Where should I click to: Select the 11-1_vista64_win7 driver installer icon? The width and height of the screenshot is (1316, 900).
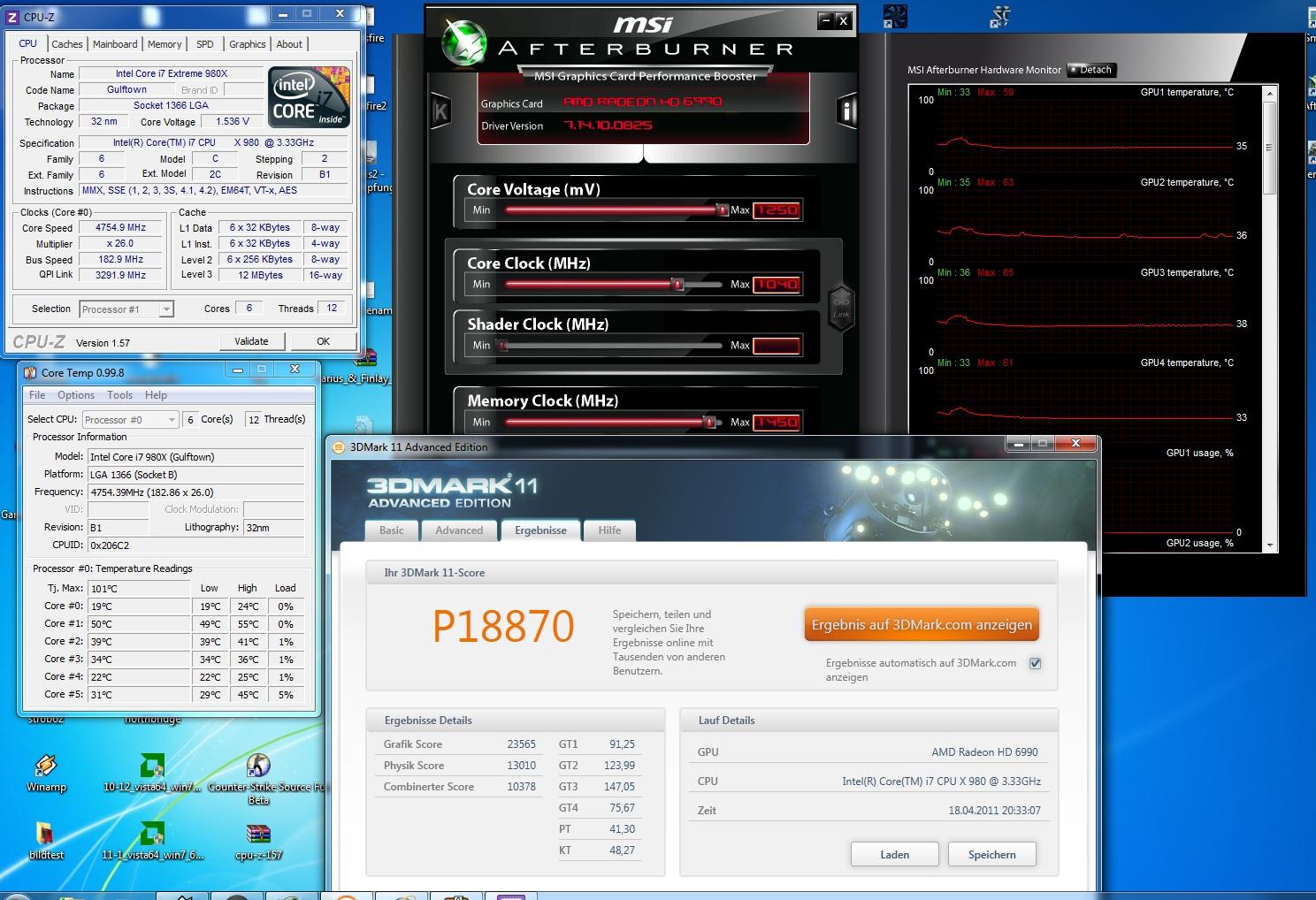(x=152, y=841)
